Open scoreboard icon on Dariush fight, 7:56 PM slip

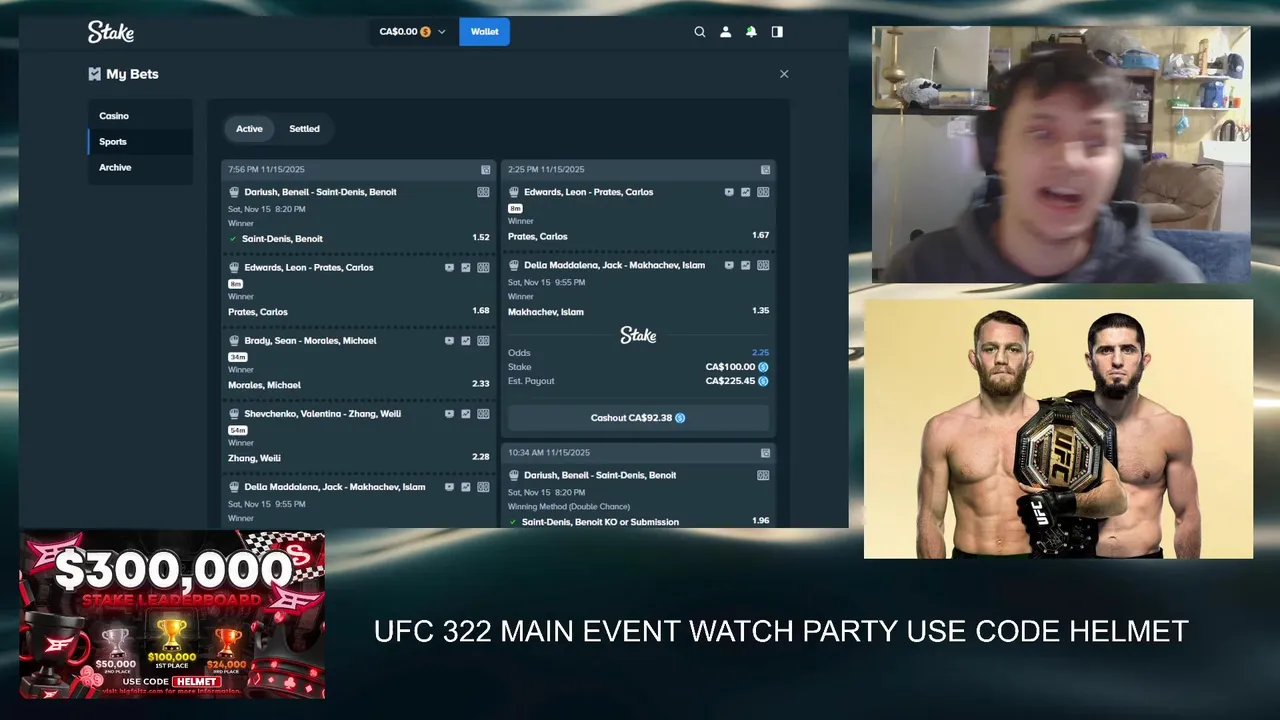click(483, 192)
